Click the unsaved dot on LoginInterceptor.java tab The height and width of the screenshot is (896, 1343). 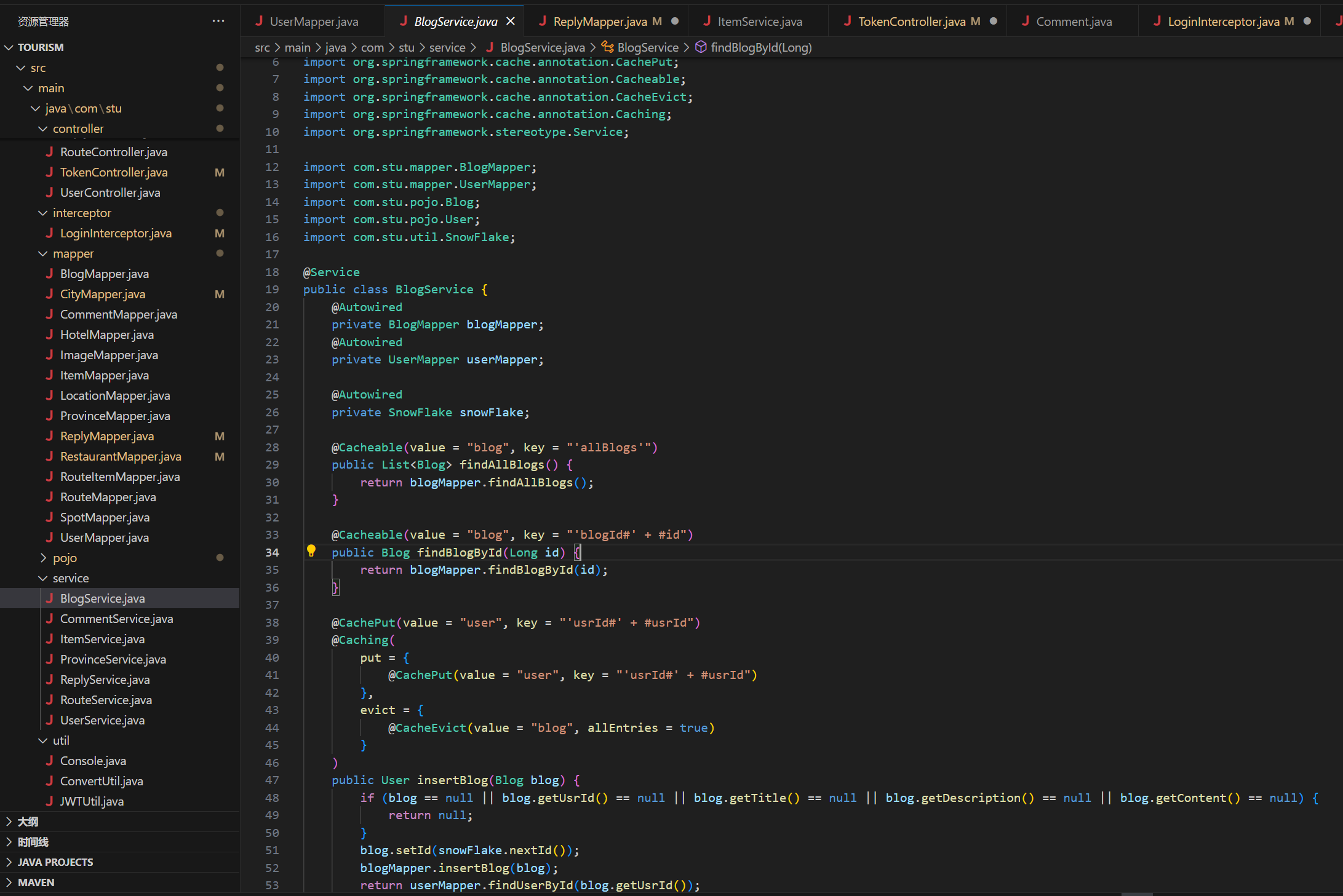1307,22
